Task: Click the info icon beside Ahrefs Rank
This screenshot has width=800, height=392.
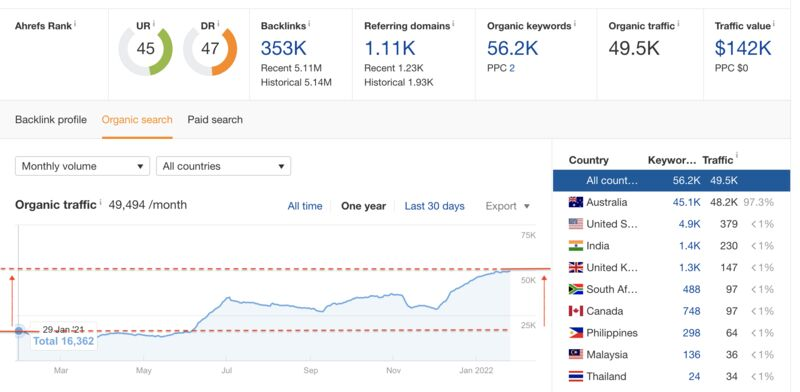Action: 75,23
